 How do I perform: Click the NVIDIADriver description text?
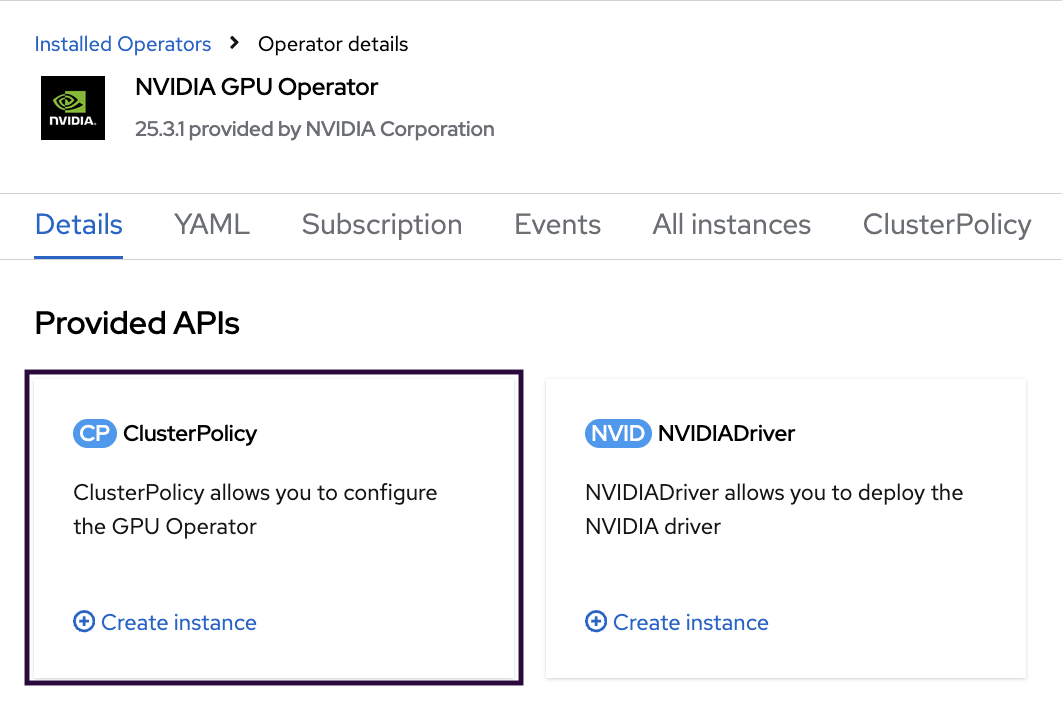click(773, 509)
